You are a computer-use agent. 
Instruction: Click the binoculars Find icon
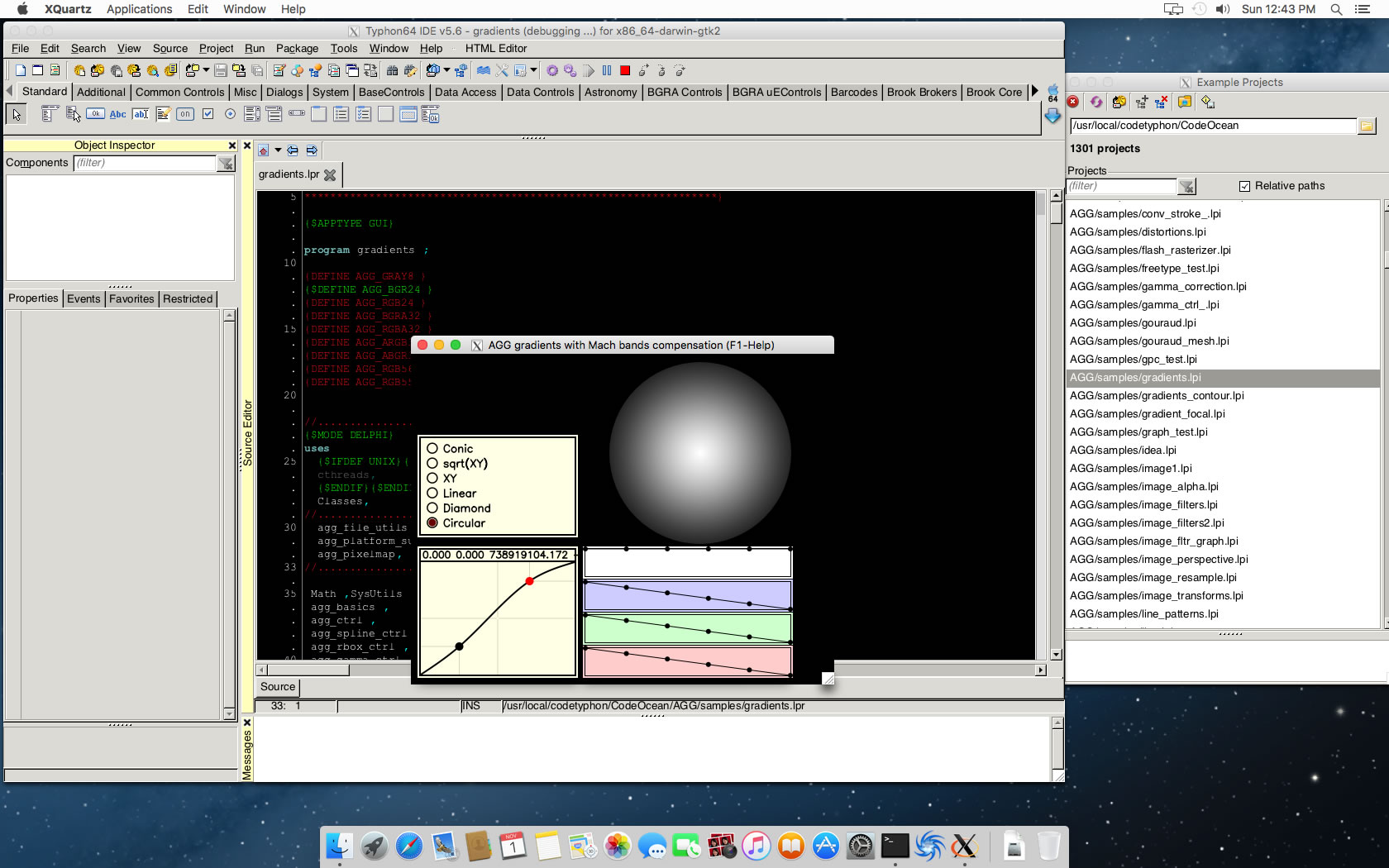[x=393, y=70]
